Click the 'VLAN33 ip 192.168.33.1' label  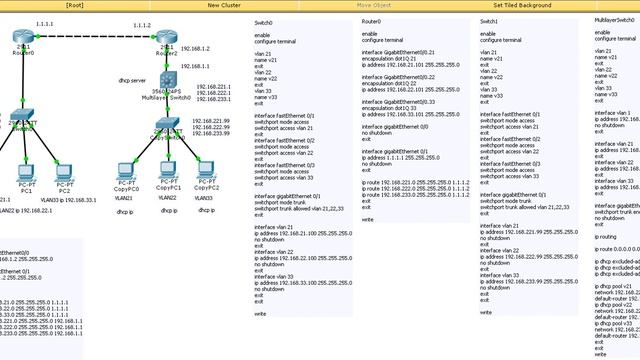coord(69,200)
